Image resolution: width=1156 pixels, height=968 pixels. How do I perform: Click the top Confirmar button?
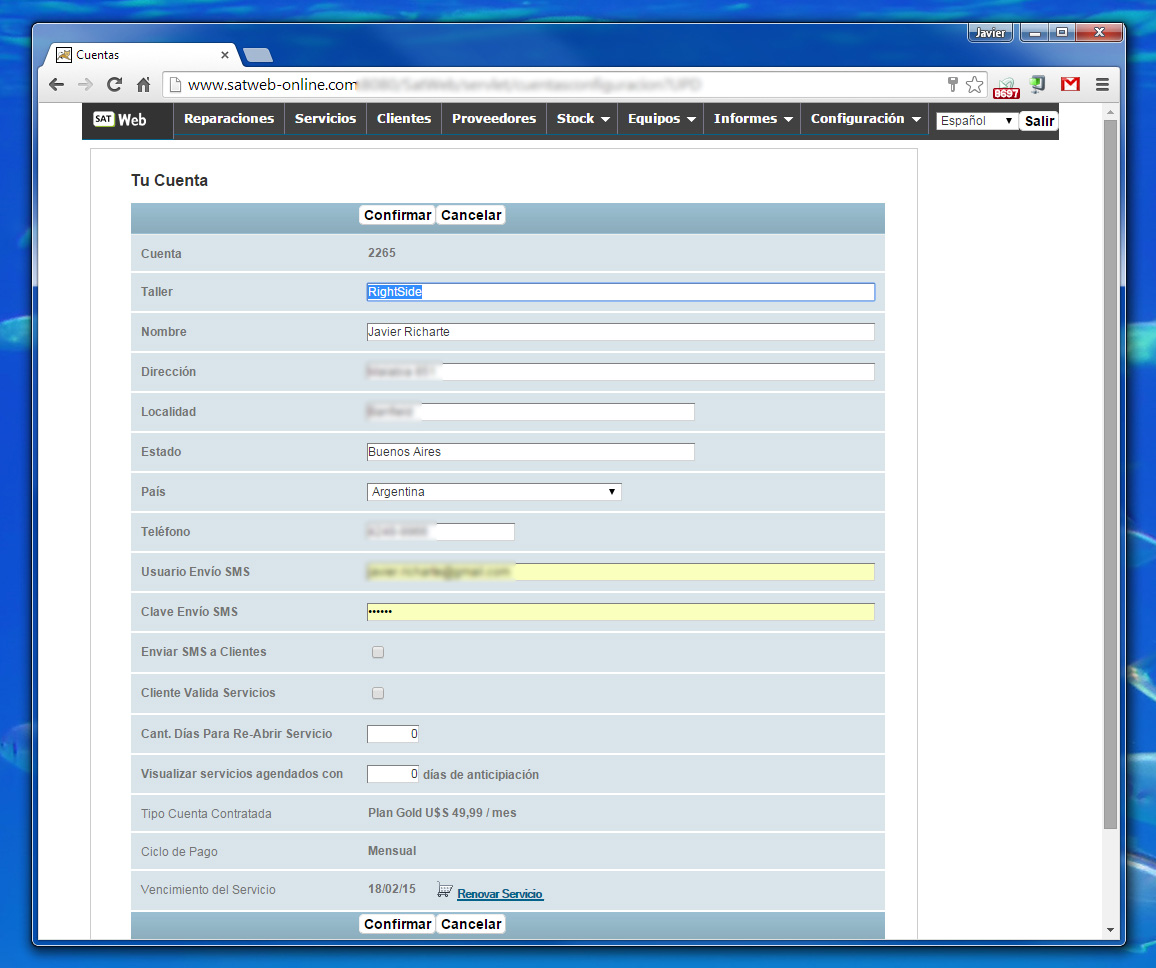397,215
